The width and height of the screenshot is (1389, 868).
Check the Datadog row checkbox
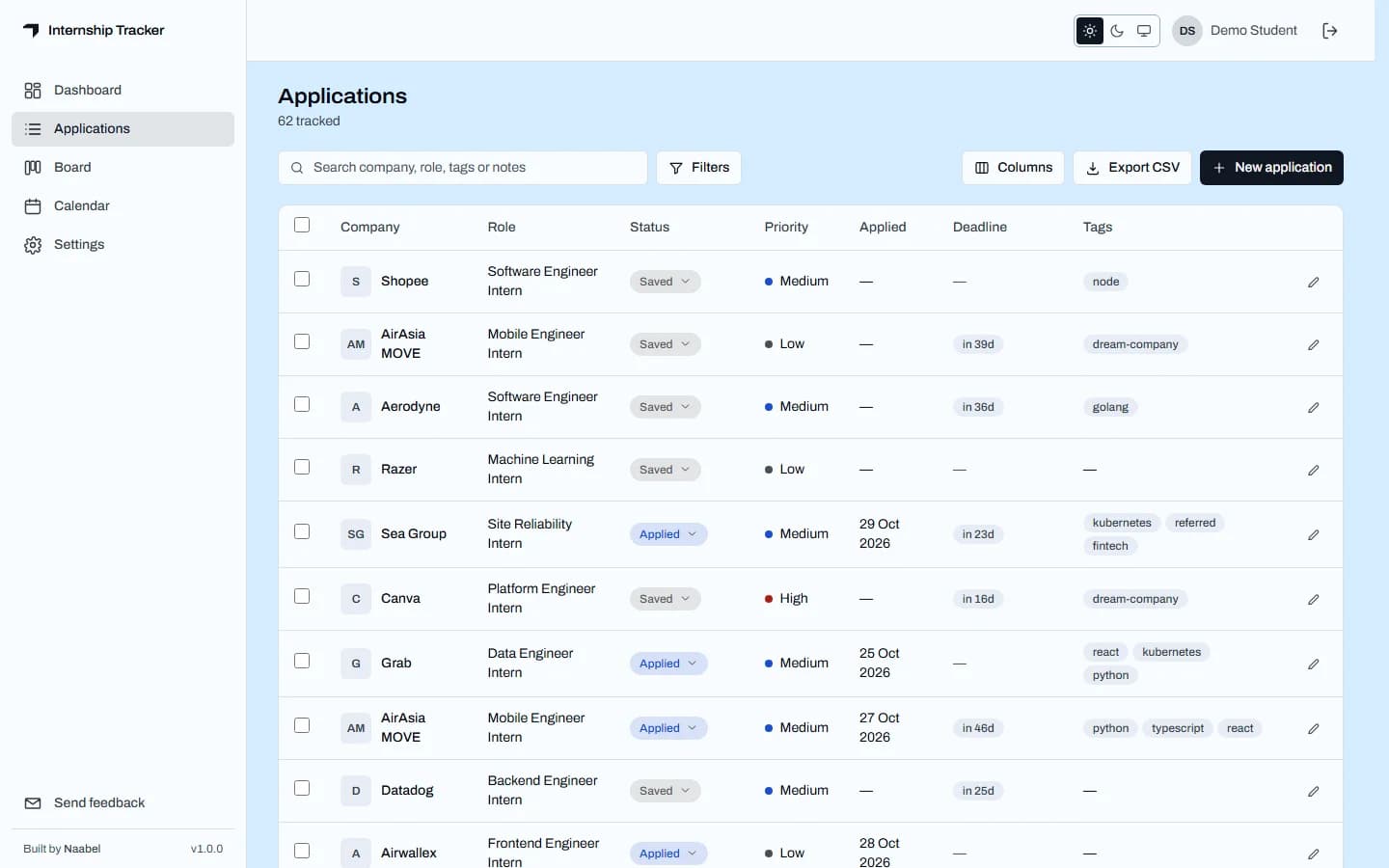point(302,788)
